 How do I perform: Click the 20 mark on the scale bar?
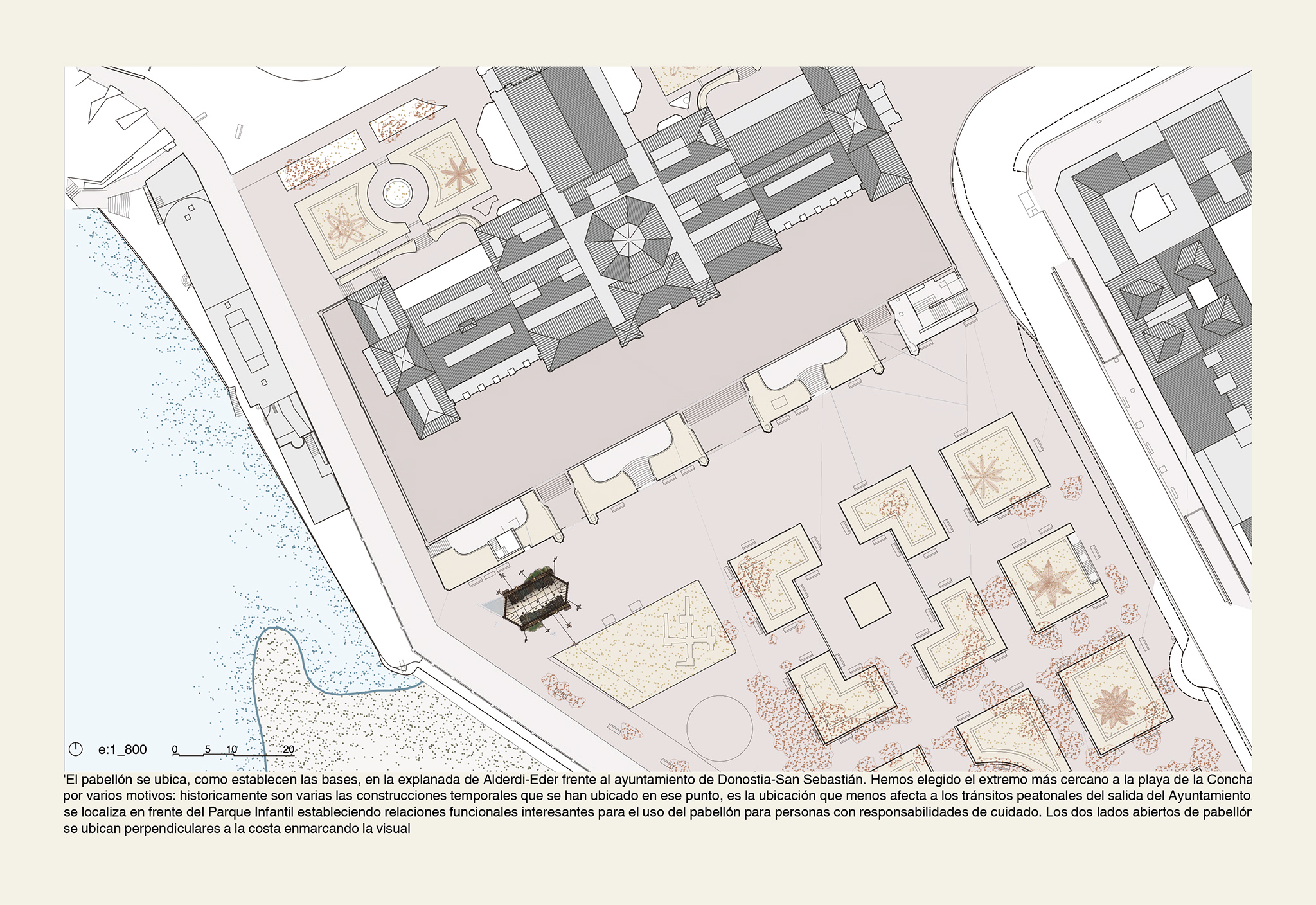(289, 749)
